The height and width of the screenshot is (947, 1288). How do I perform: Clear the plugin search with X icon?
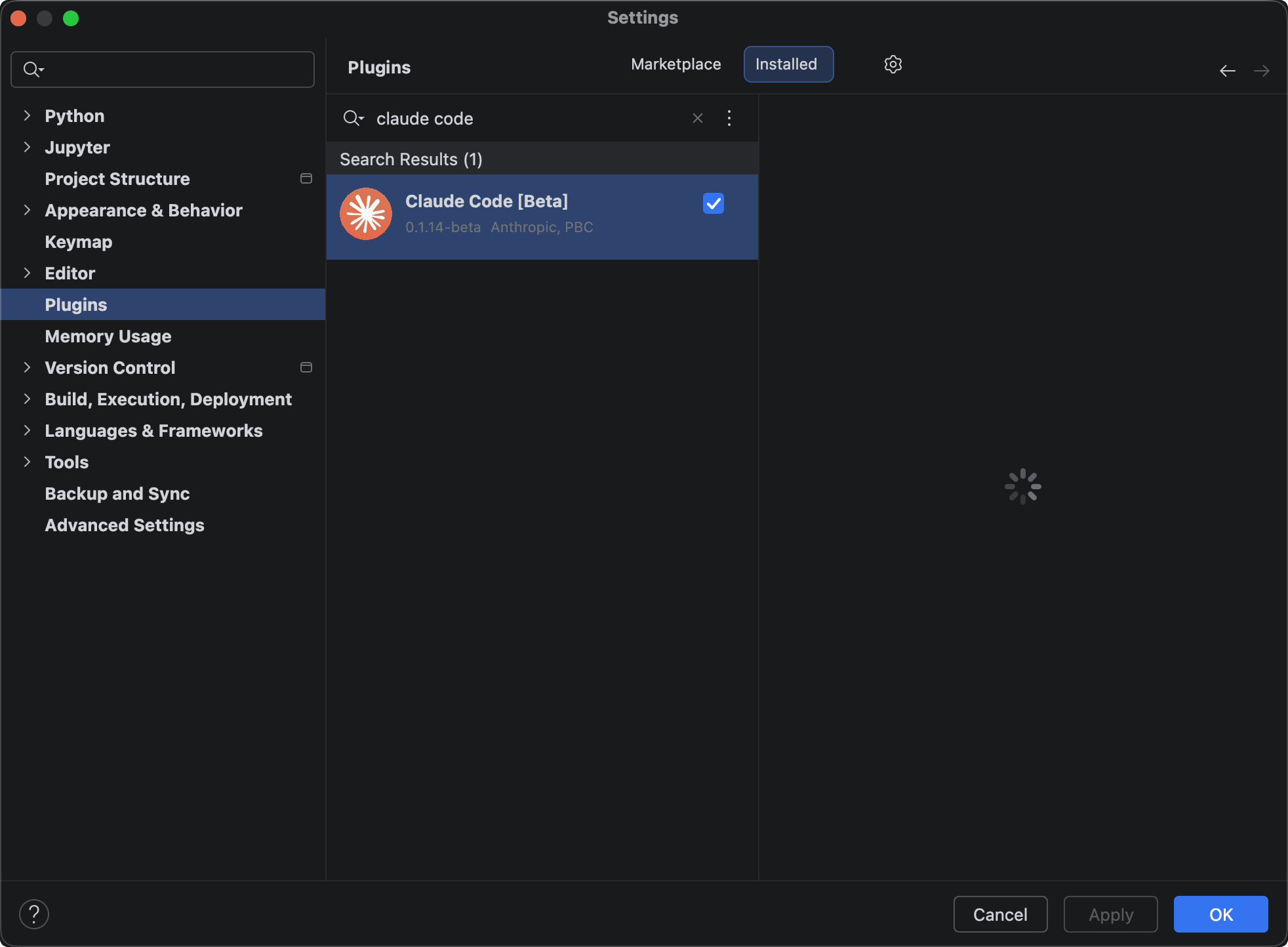coord(697,118)
